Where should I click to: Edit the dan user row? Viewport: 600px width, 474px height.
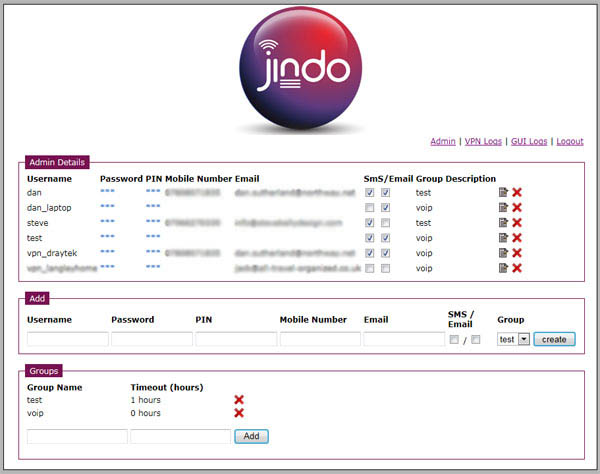point(503,192)
